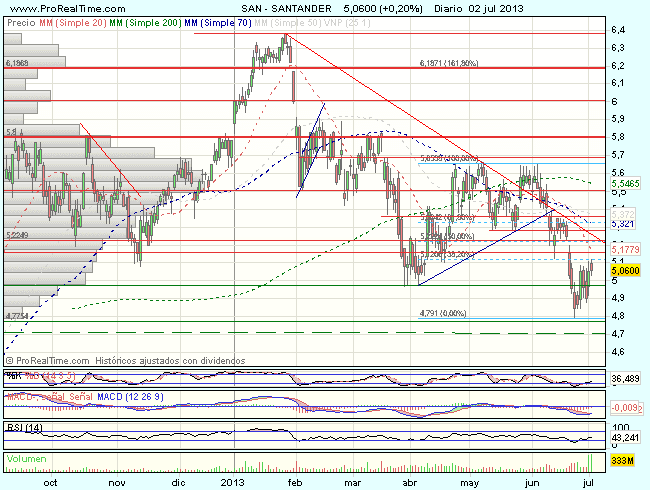Click the 4,791 (0,00%) Fibonacci level label

445,313
